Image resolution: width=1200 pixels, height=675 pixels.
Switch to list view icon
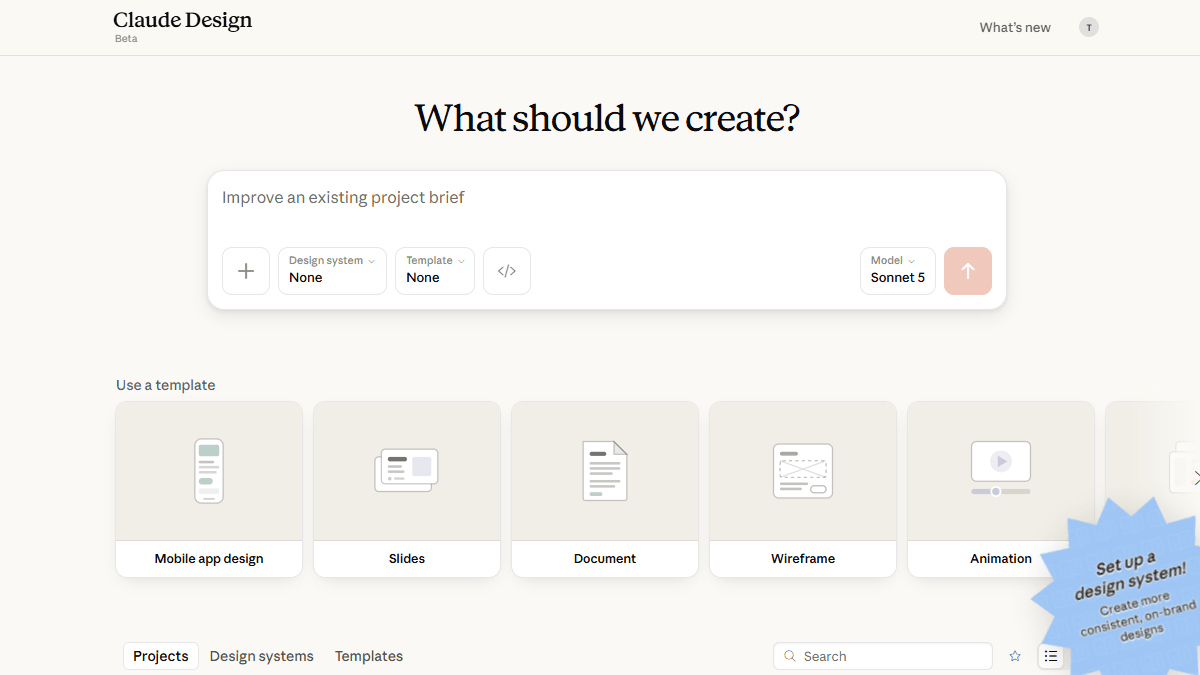coord(1051,656)
